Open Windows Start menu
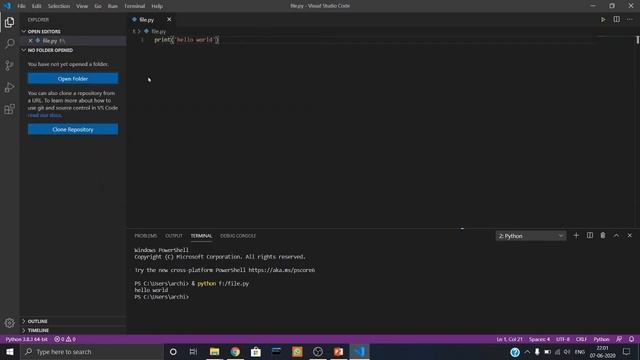Screen dimensions: 640x360 click(x=9, y=351)
